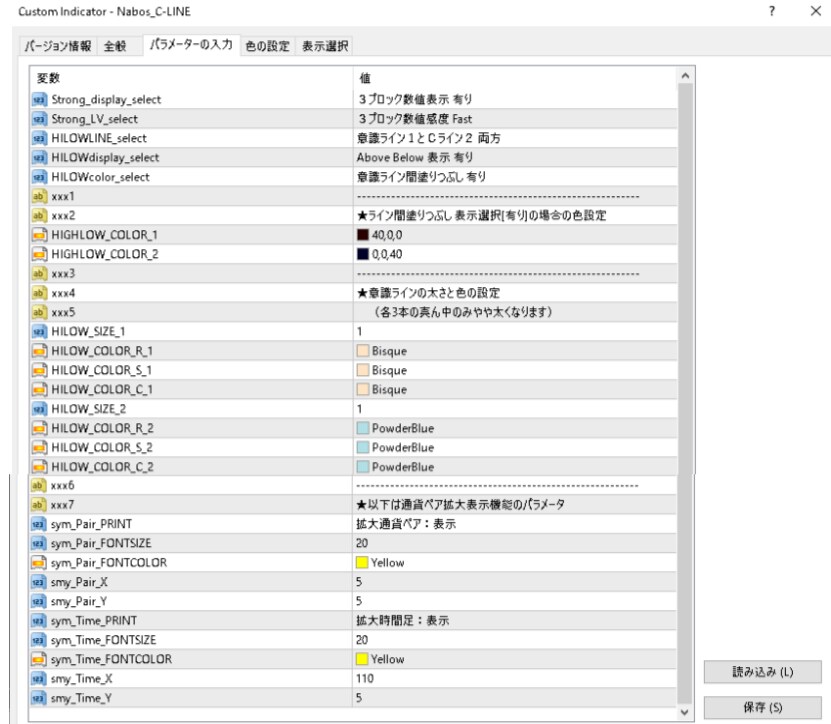Switch to the 表示選択 tab
Screen dimensions: 831x724
click(325, 46)
